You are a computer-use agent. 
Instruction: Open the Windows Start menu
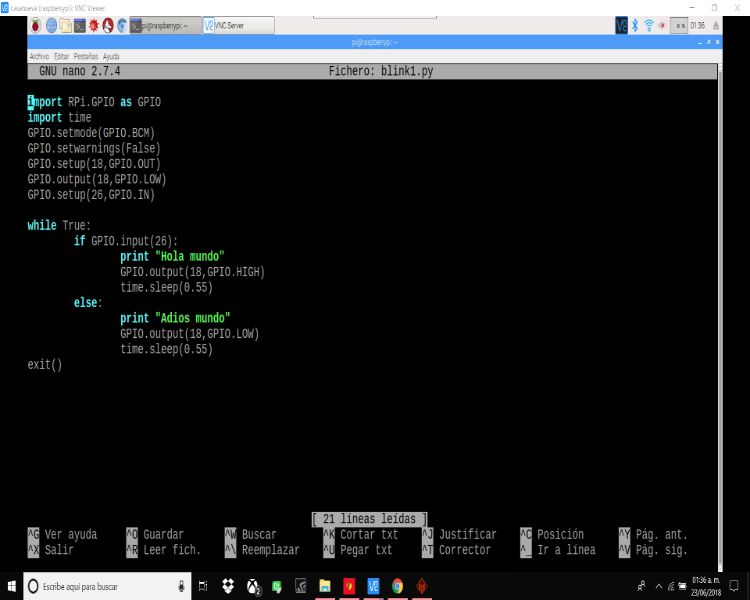point(12,587)
